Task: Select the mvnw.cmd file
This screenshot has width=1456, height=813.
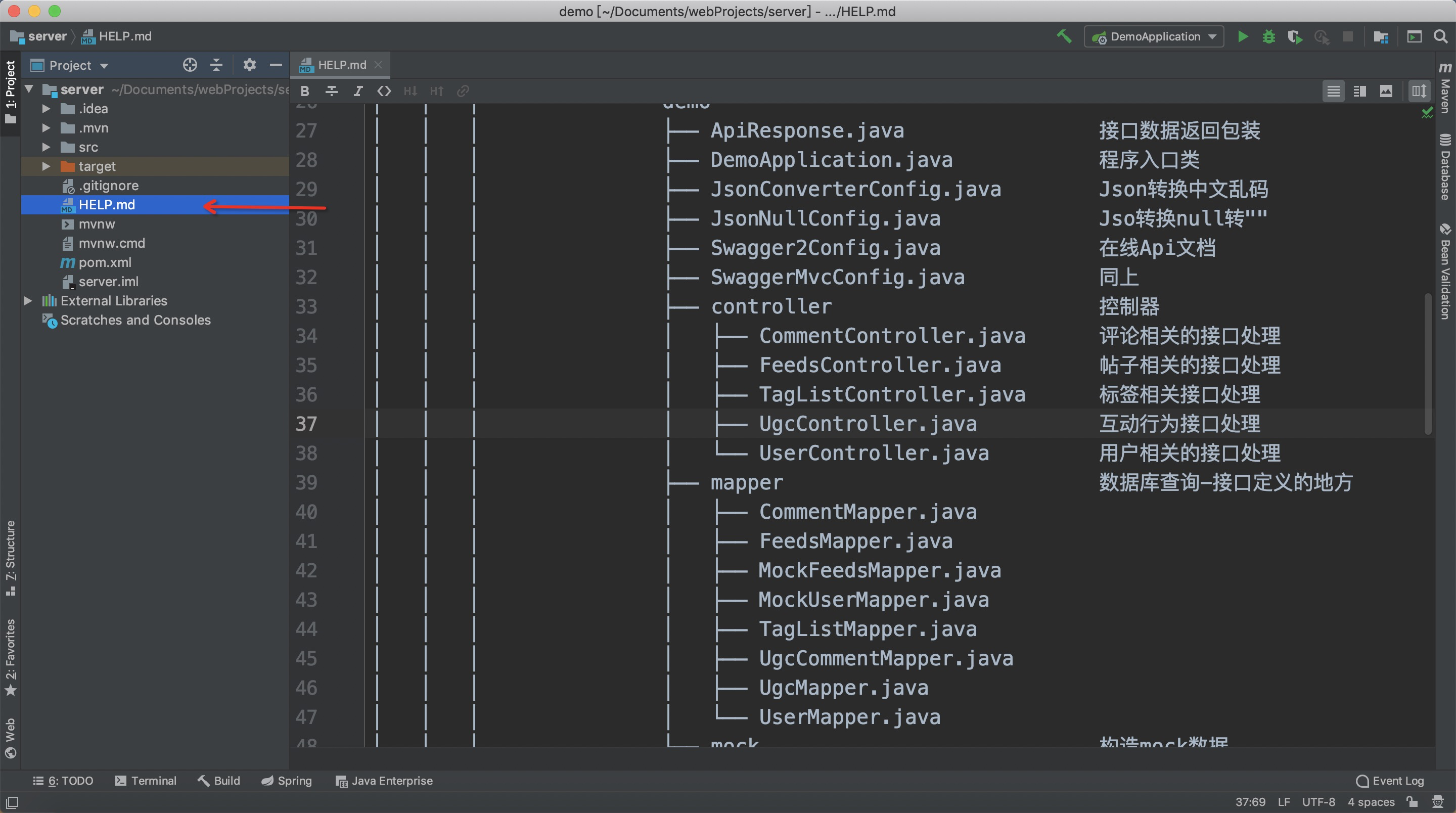Action: (x=155, y=243)
